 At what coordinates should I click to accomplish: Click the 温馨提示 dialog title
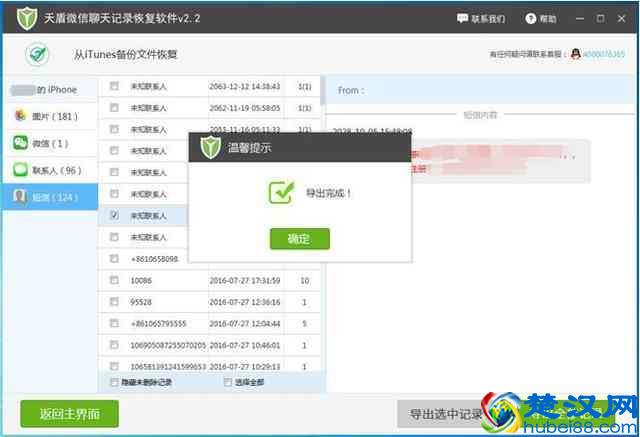(x=249, y=148)
